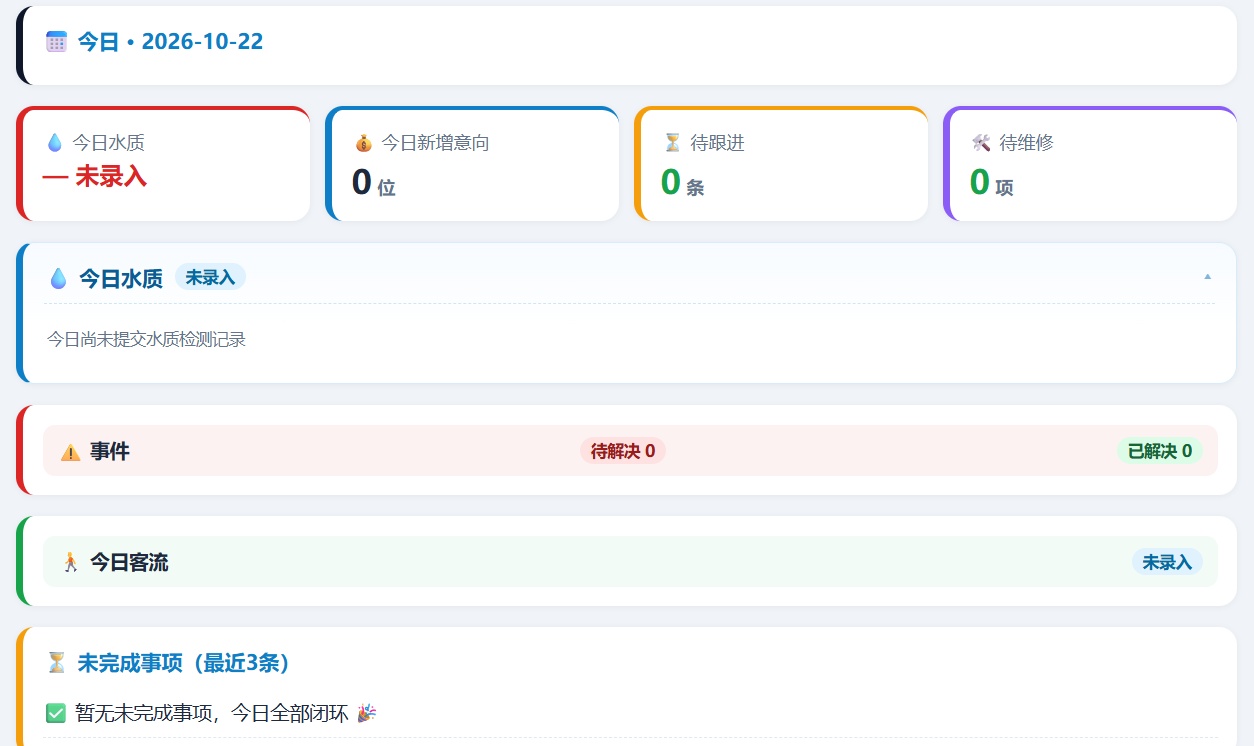1254x746 pixels.
Task: Expand the 今日客流 section row
Action: pos(630,562)
